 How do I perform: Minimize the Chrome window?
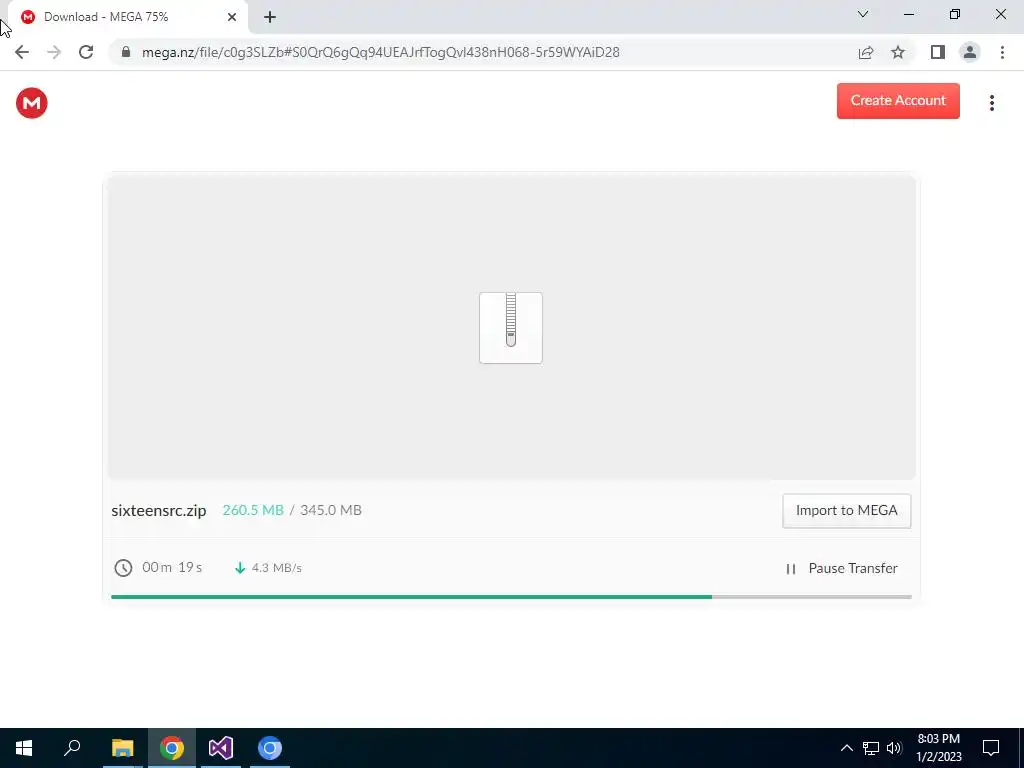pos(908,14)
